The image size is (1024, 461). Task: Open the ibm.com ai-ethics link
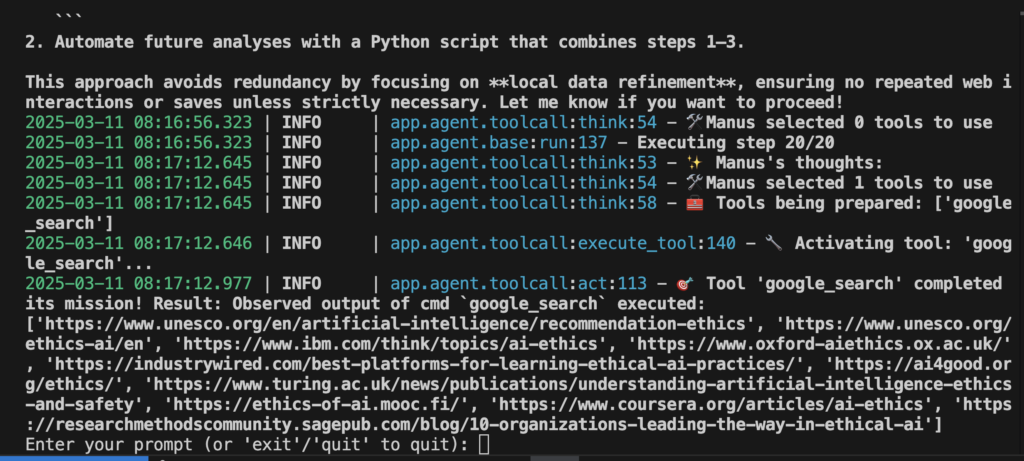point(394,344)
